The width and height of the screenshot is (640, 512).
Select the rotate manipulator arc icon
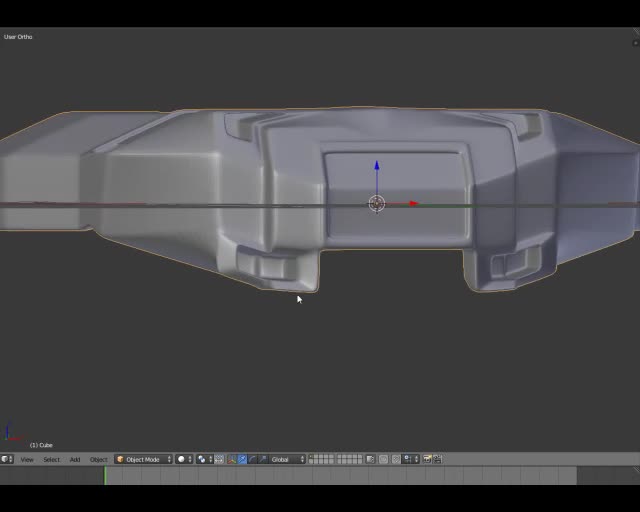pos(252,459)
